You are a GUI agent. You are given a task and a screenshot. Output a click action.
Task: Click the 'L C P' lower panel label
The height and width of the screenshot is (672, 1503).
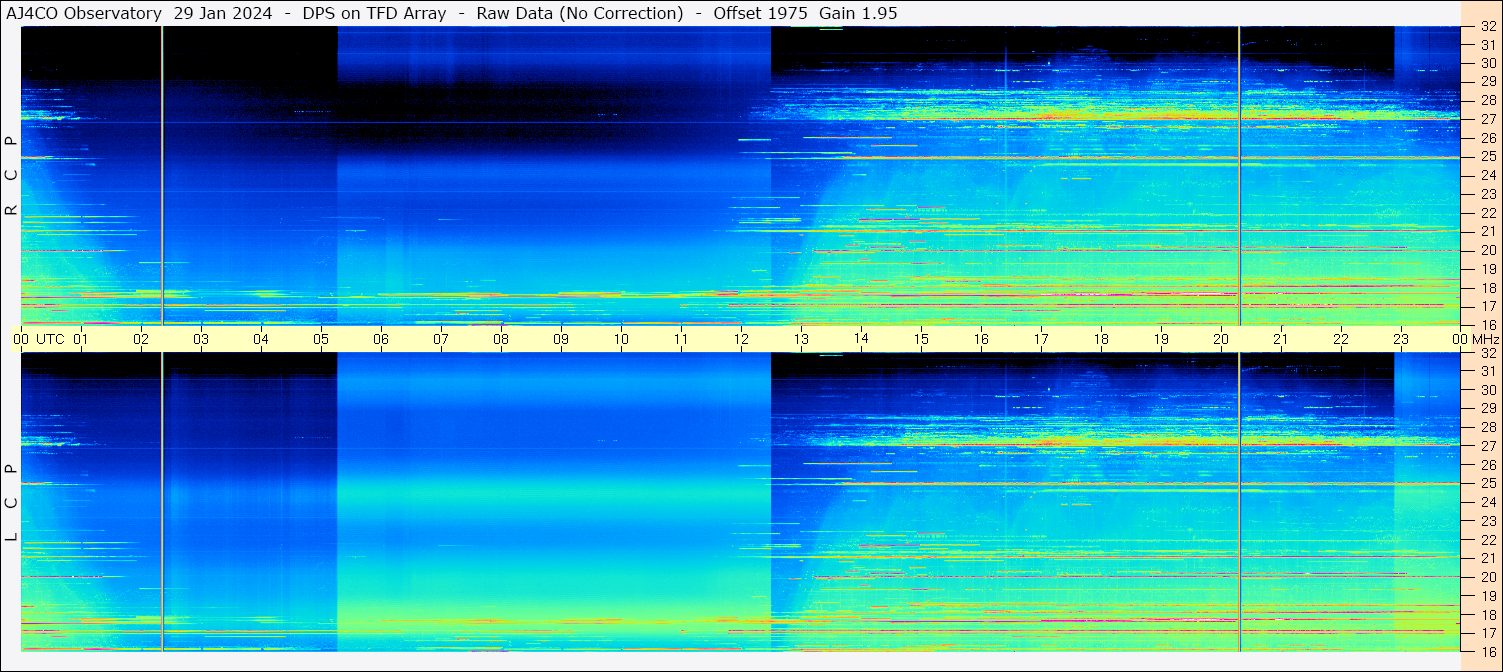click(11, 503)
